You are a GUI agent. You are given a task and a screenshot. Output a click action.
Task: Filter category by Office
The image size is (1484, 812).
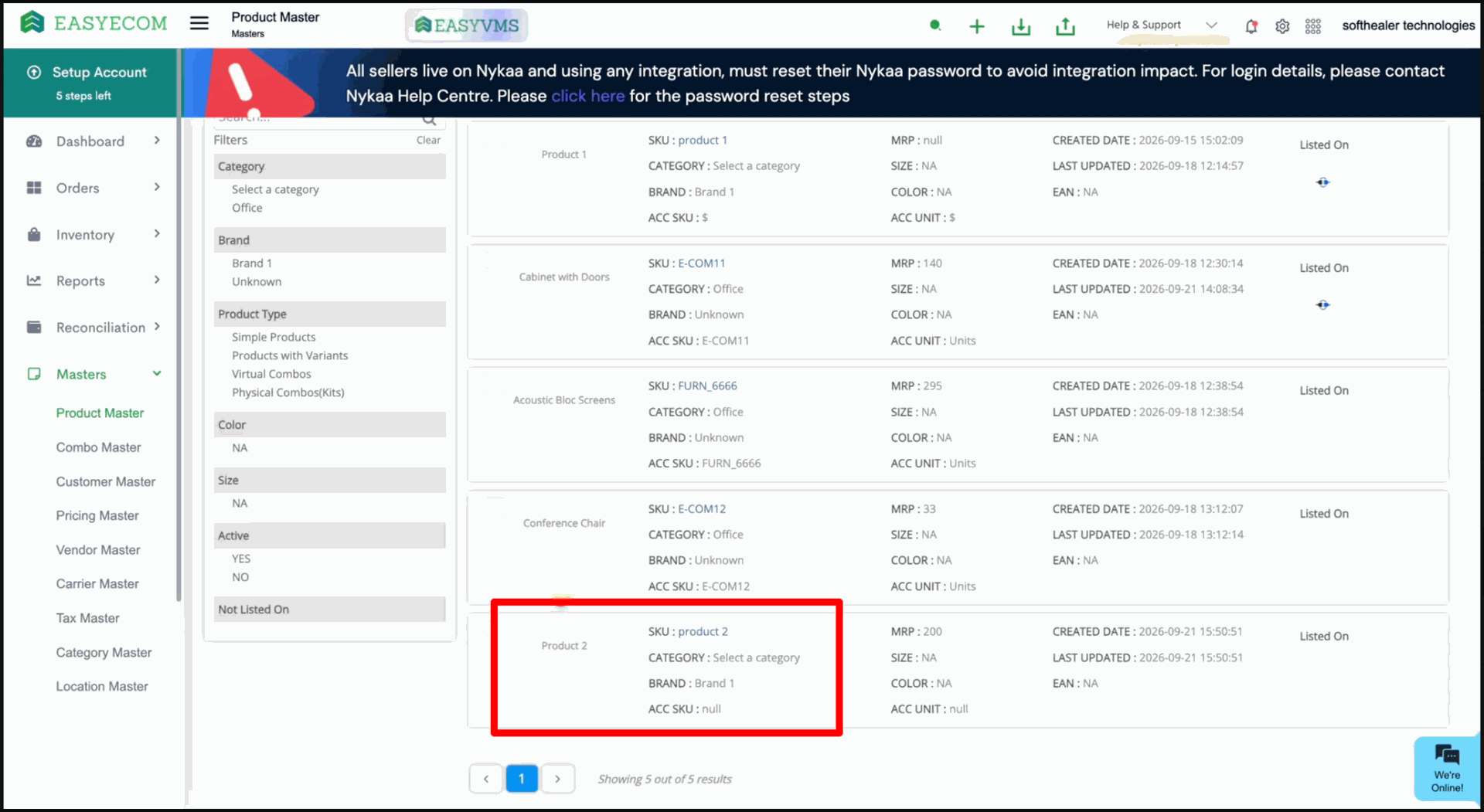[x=247, y=208]
